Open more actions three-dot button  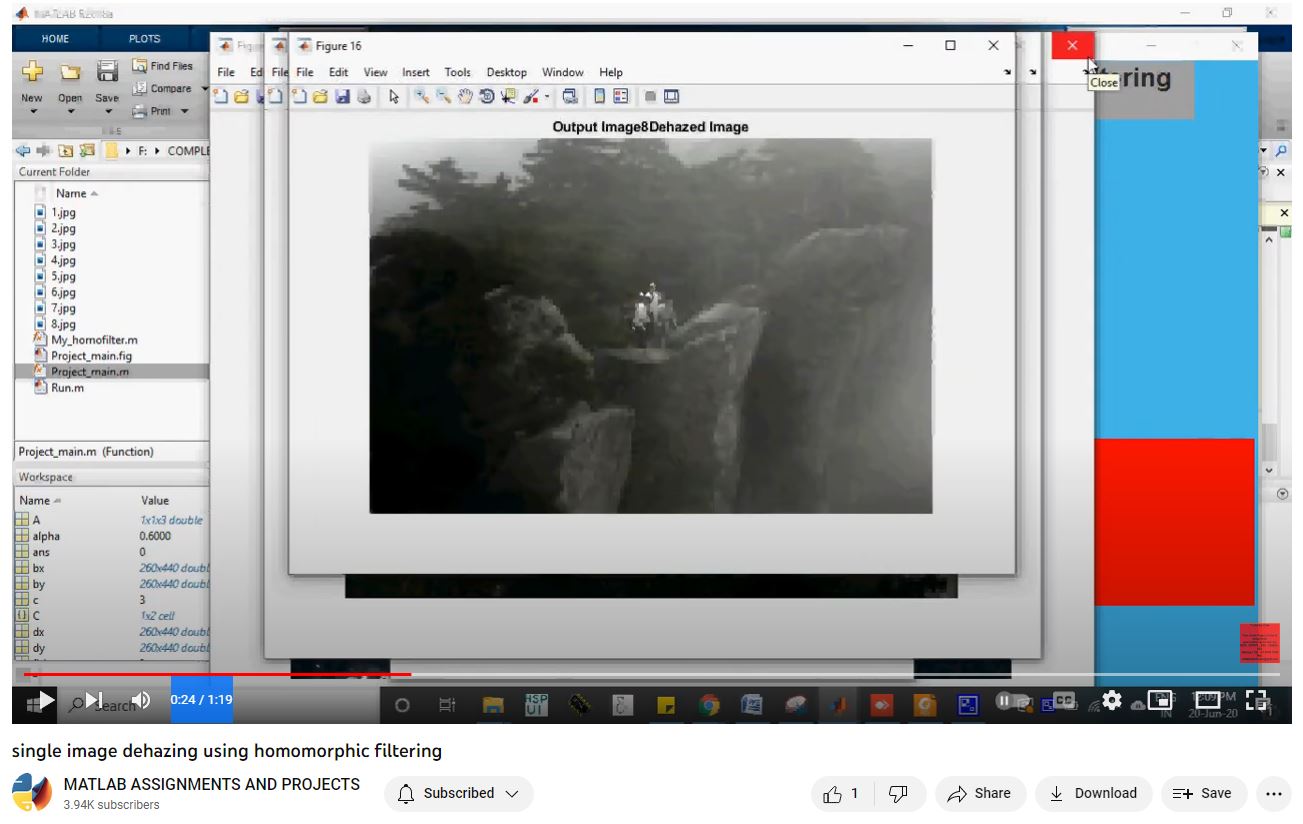pyautogui.click(x=1272, y=793)
